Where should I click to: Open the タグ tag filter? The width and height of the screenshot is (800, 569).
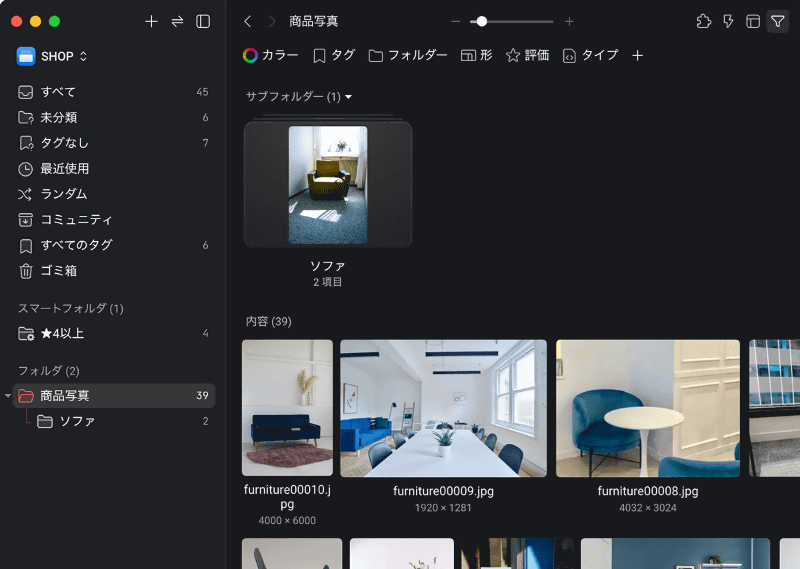tap(334, 55)
